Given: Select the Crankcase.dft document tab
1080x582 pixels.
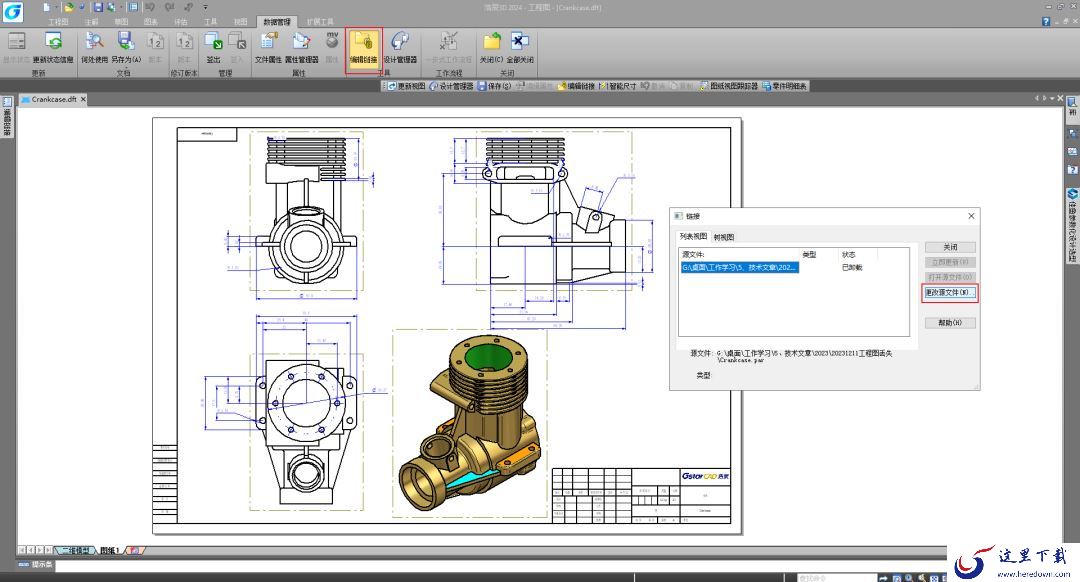Looking at the screenshot, I should point(53,99).
